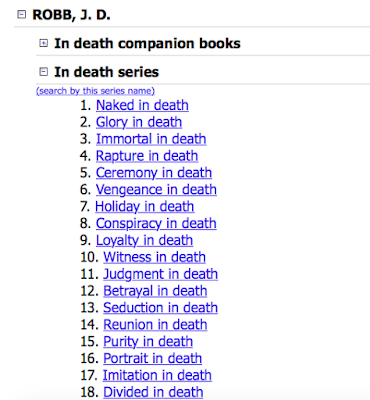Expand In death companion books section
Image resolution: width=370 pixels, height=400 pixels.
click(x=44, y=43)
